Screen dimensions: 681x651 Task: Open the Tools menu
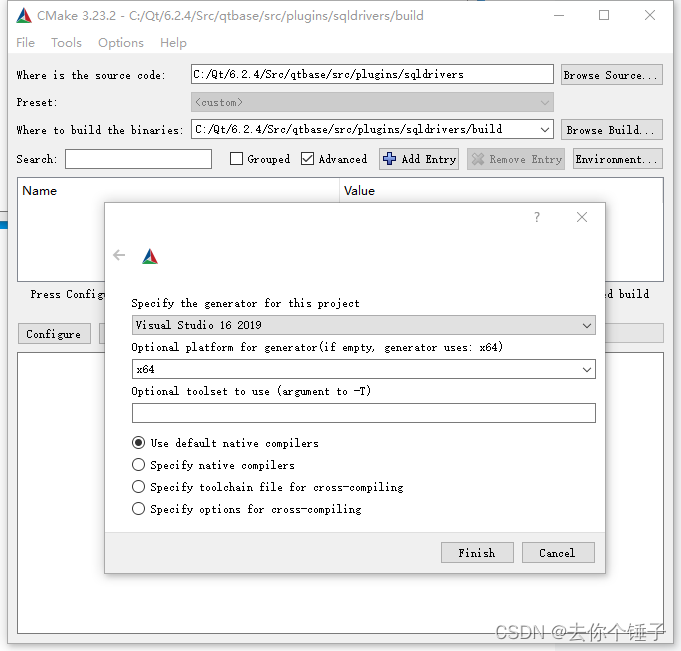(66, 43)
